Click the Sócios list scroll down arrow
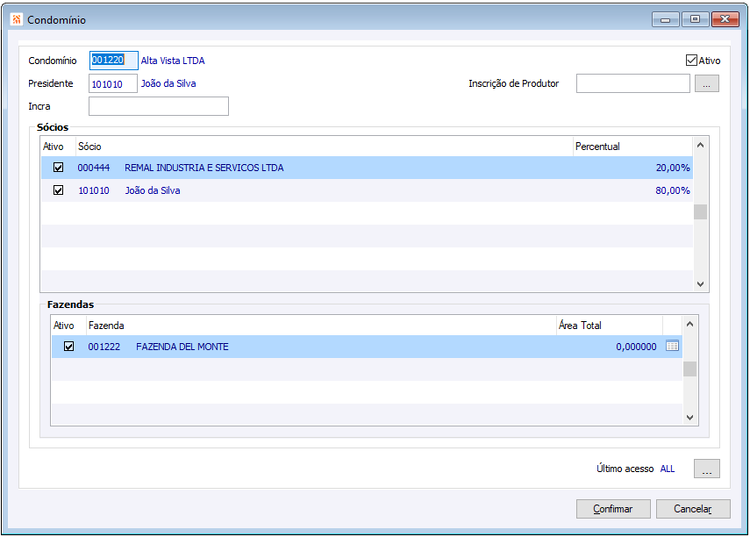The image size is (750, 537). click(700, 284)
